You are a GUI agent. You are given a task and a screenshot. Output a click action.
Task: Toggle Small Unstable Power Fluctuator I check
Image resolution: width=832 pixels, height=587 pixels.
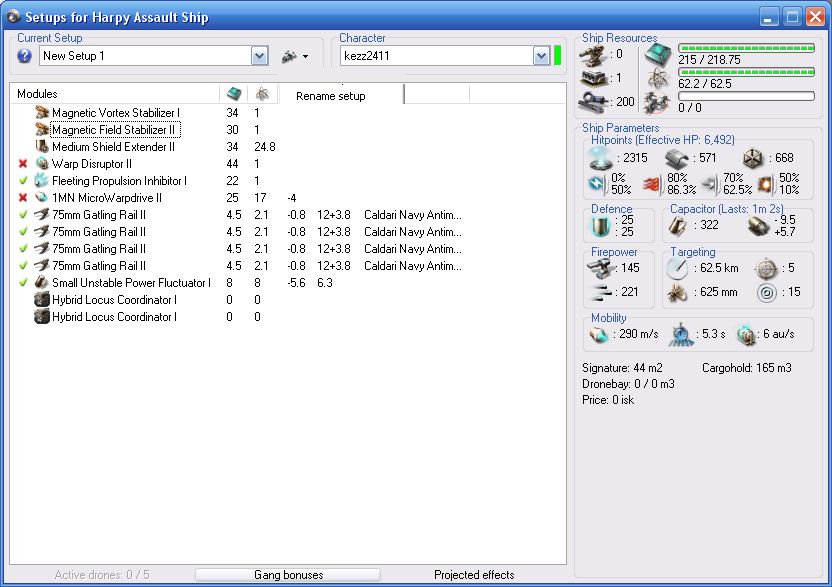(23, 283)
